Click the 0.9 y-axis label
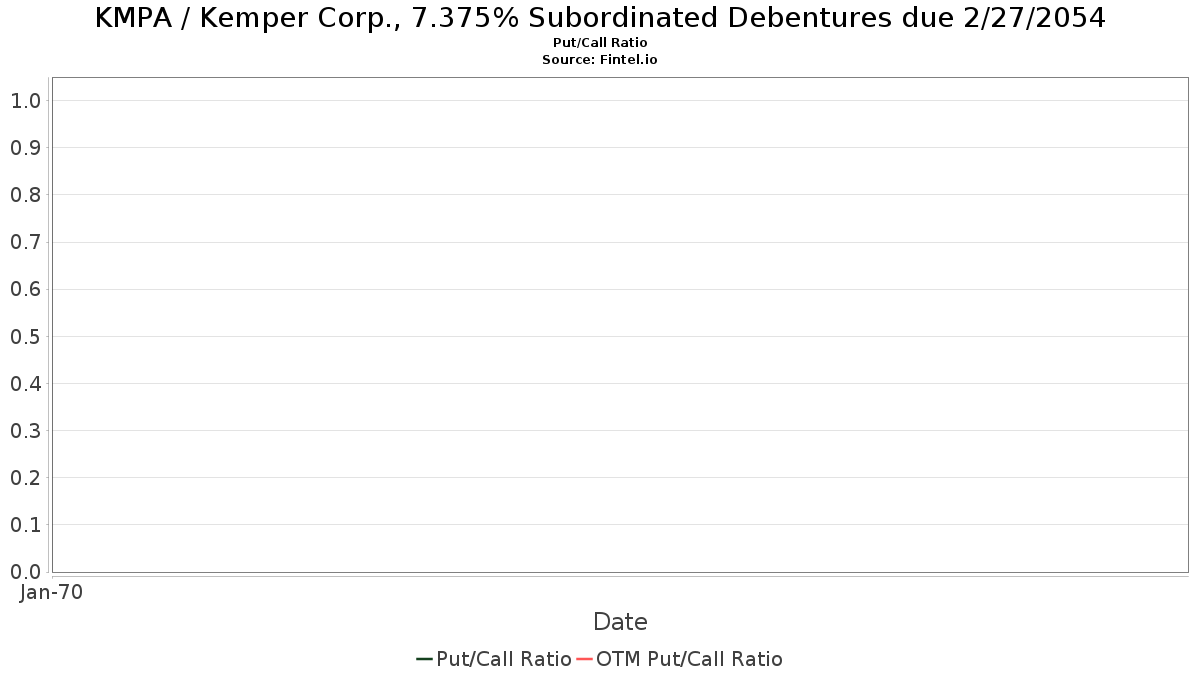Screen dimensions: 1200x675 coord(25,148)
